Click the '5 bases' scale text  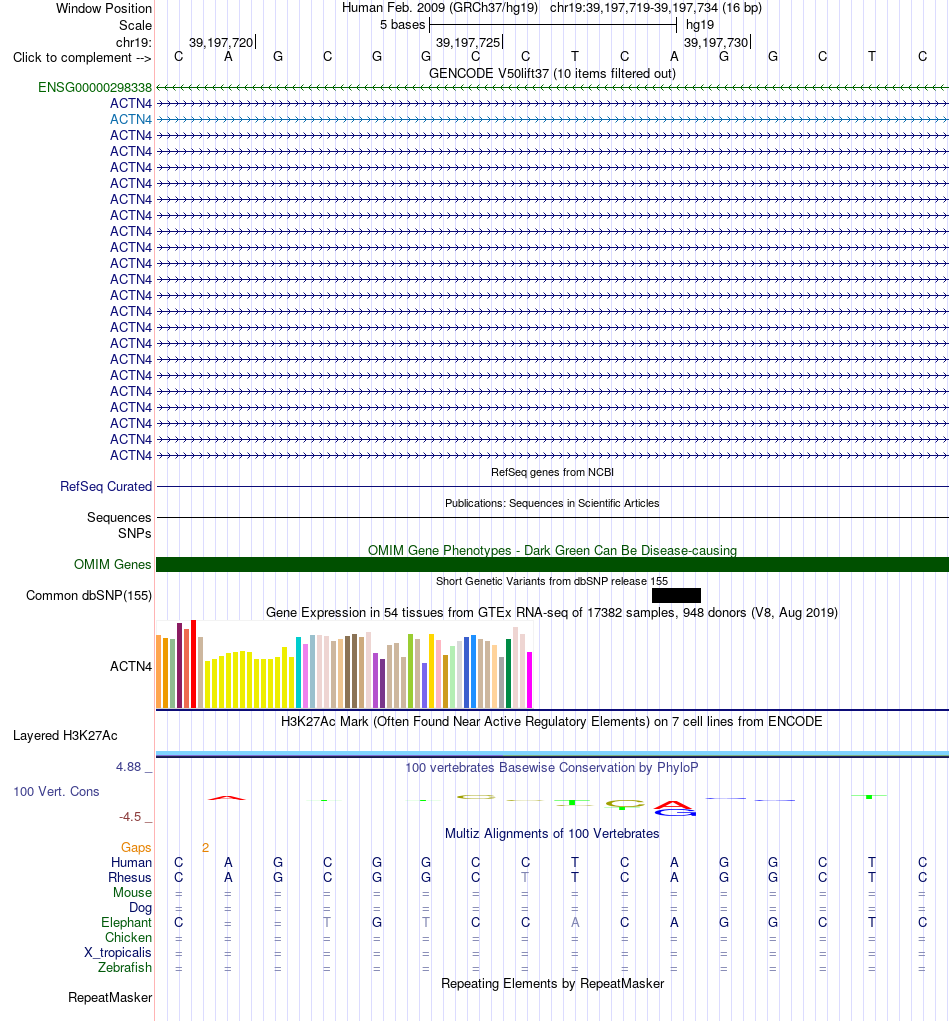(x=402, y=25)
